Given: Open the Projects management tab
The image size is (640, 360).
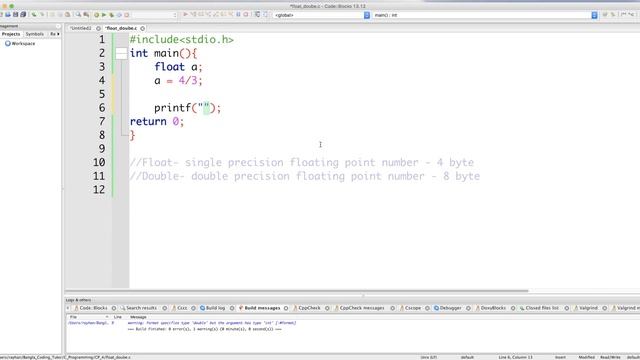Looking at the screenshot, I should (11, 34).
